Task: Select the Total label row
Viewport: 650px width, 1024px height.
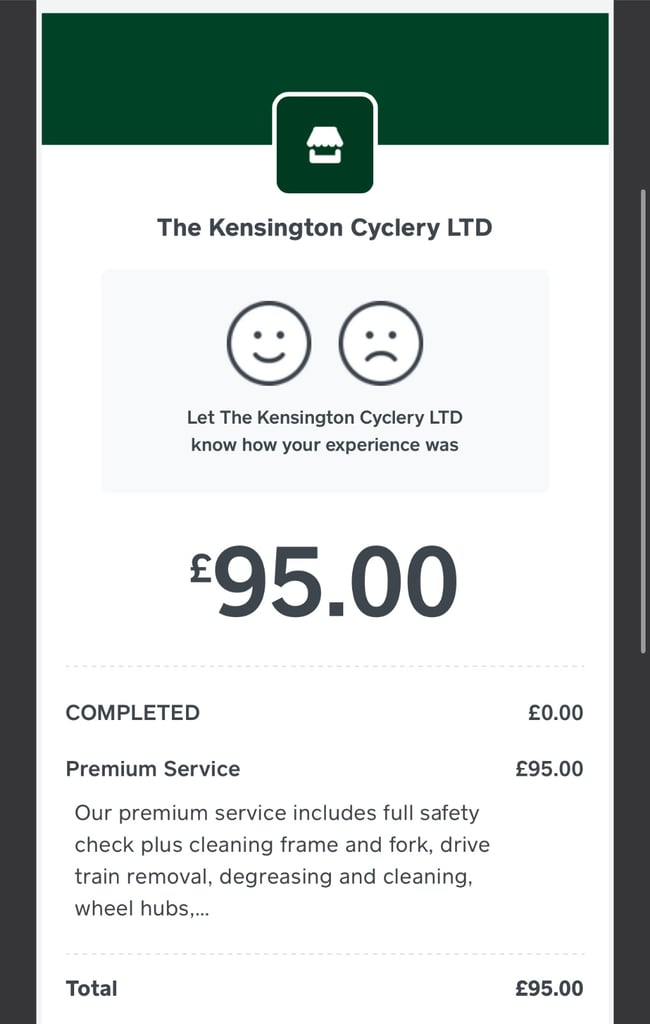Action: [325, 989]
